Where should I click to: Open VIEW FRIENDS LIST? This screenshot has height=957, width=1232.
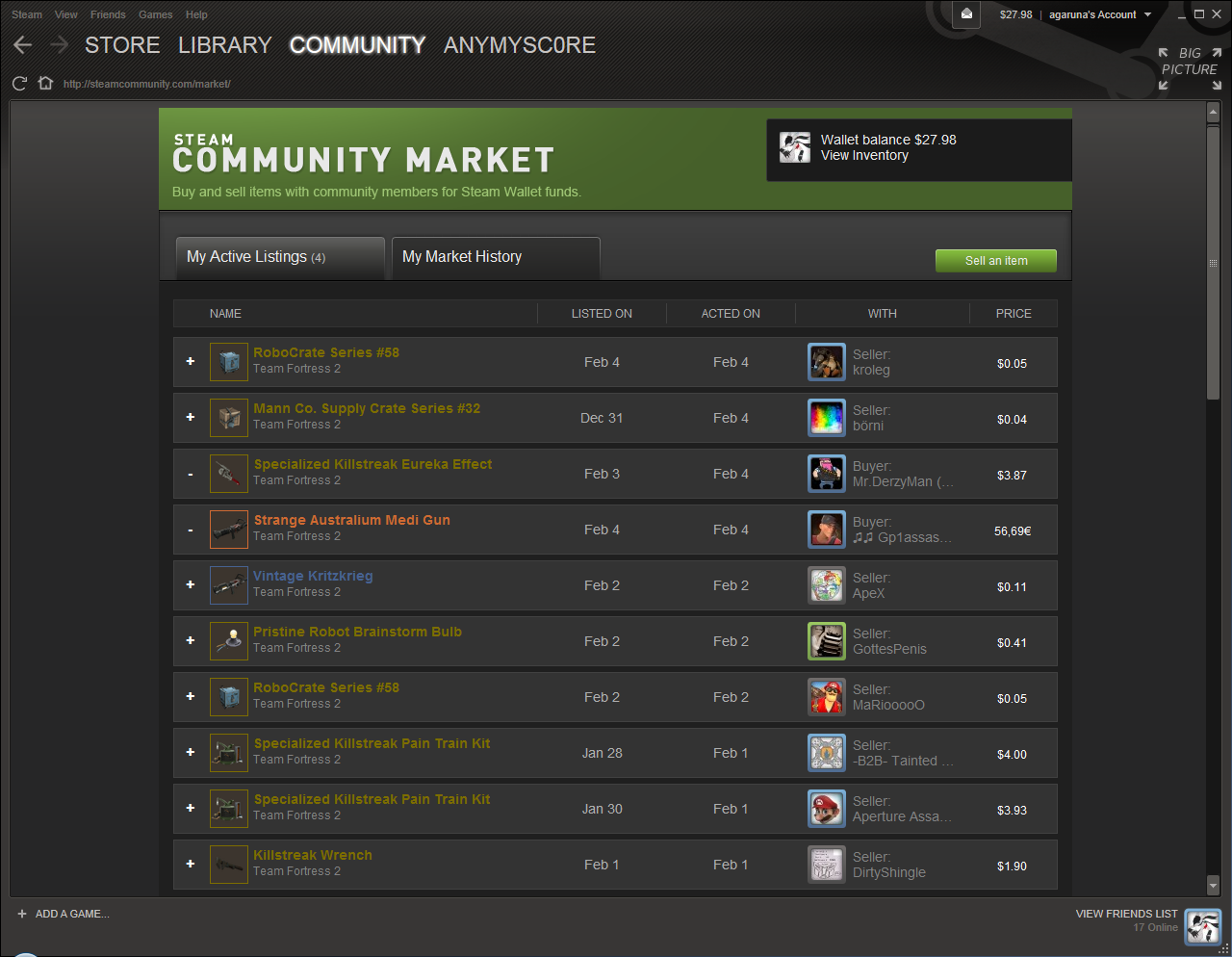point(1127,914)
